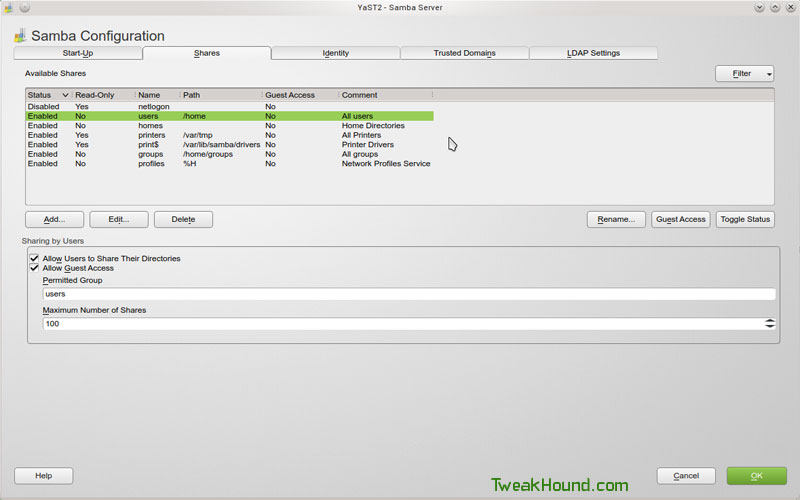Click the Add... button
800x500 pixels.
(x=55, y=219)
